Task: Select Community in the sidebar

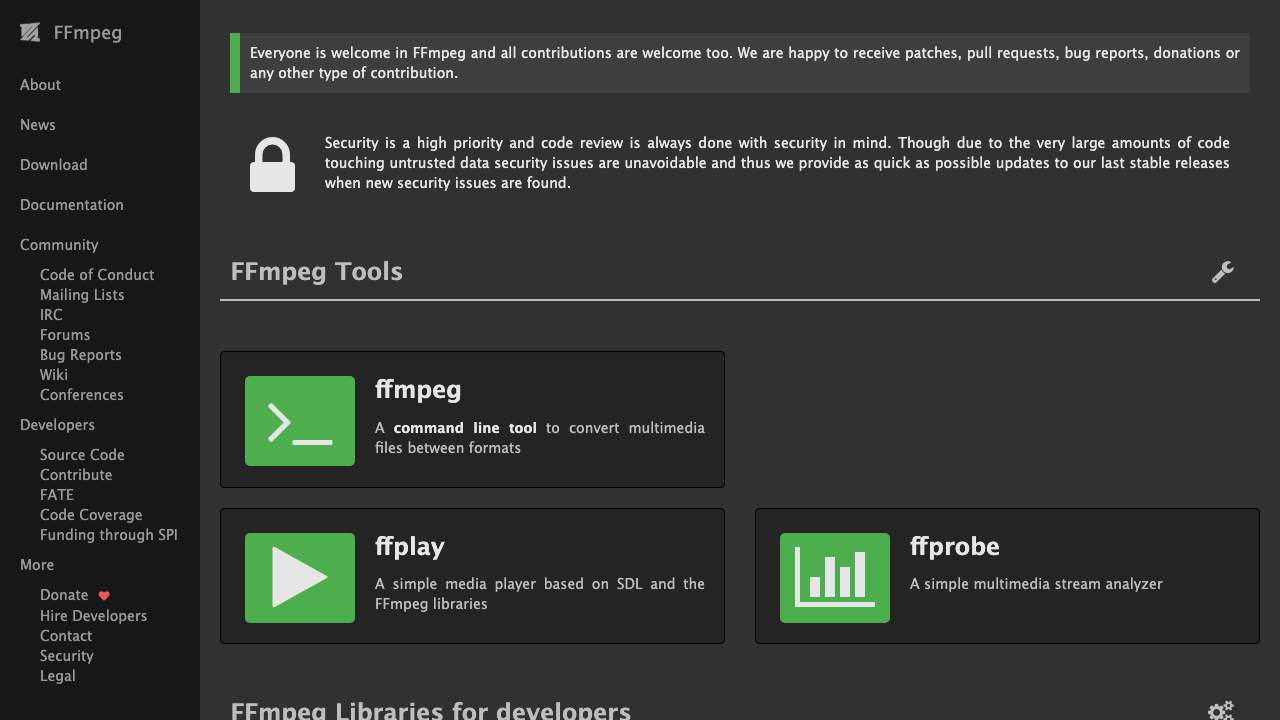Action: point(59,245)
